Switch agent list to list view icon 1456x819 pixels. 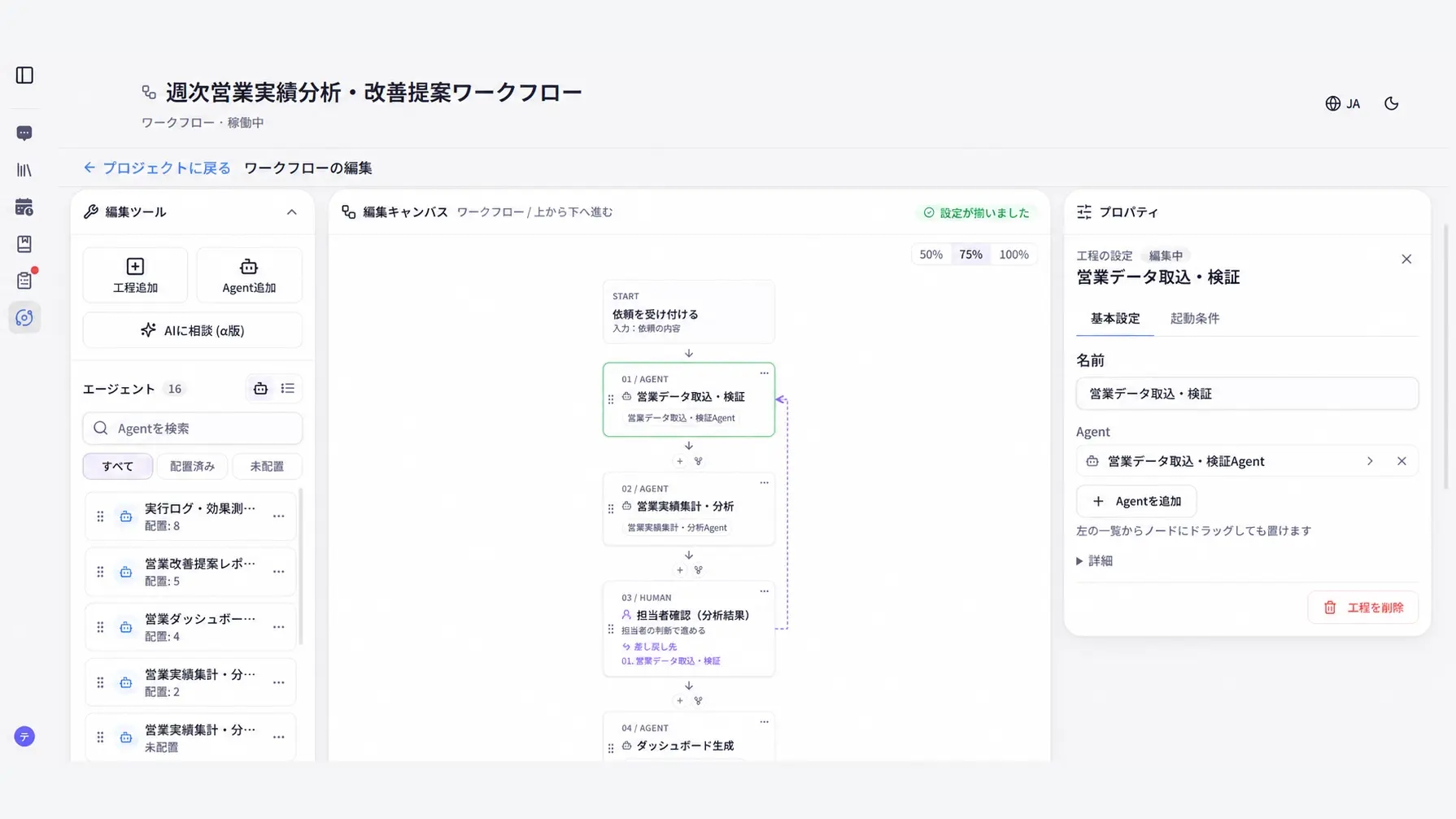tap(288, 389)
